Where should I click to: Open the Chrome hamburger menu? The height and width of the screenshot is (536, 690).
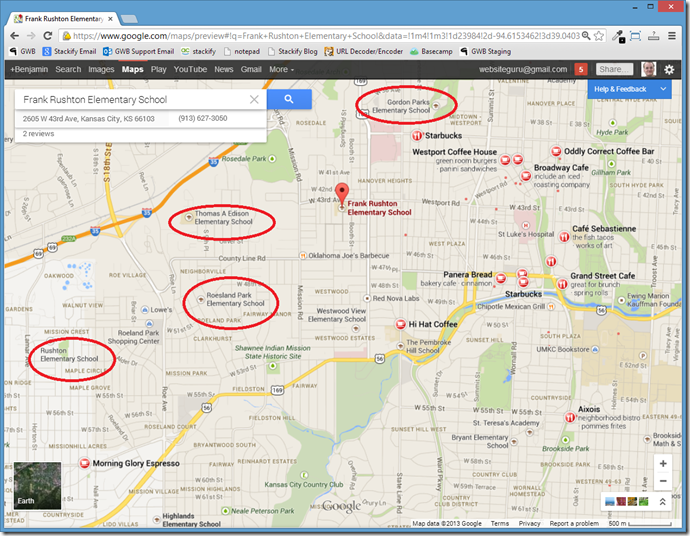pos(672,36)
